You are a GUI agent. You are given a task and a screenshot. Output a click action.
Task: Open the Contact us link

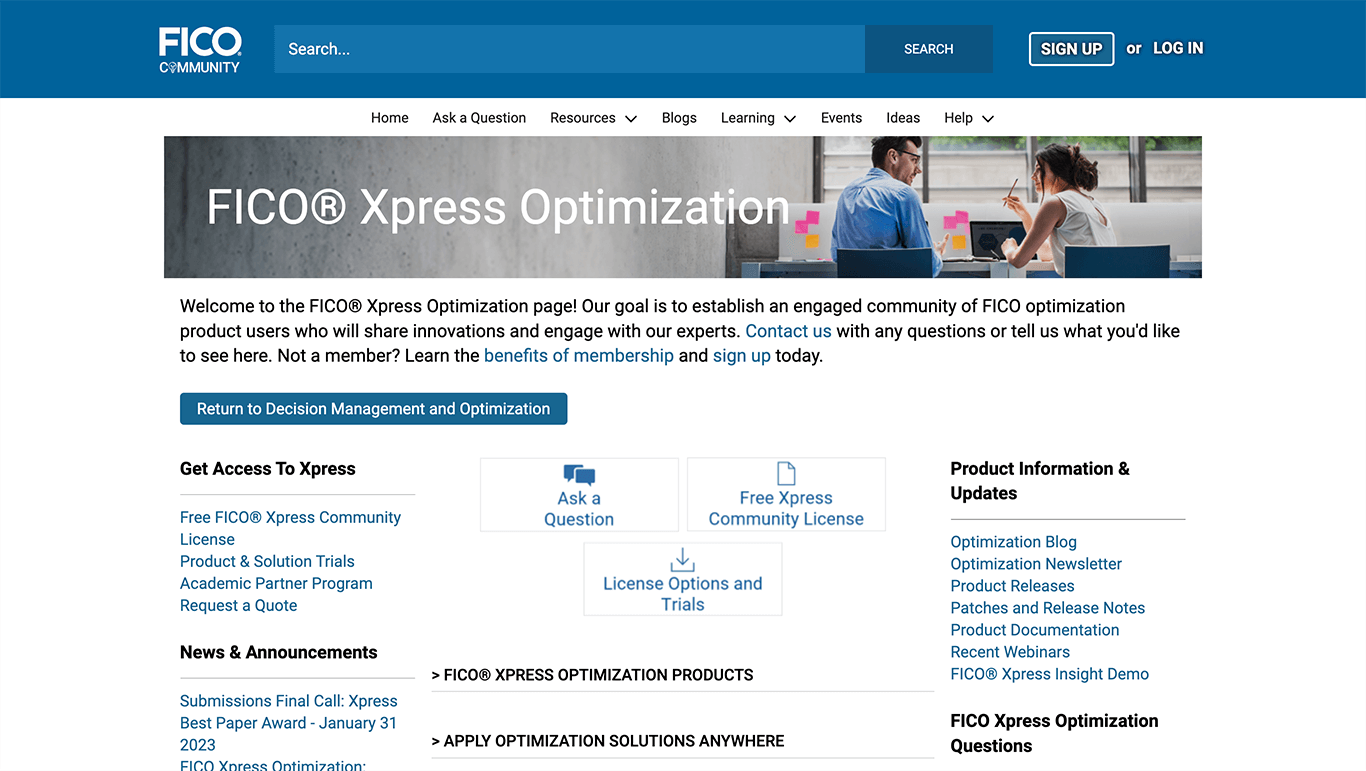pyautogui.click(x=789, y=331)
